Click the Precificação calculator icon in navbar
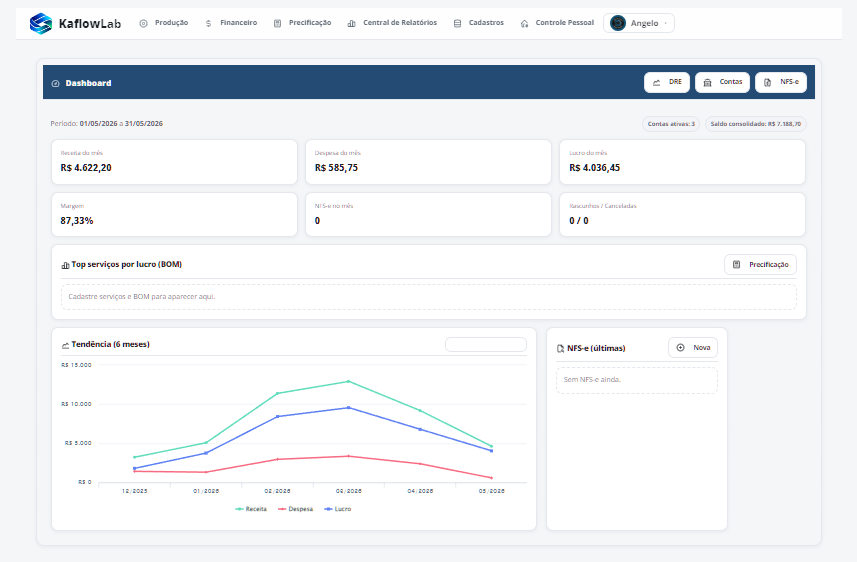This screenshot has height=562, width=857. pos(278,24)
